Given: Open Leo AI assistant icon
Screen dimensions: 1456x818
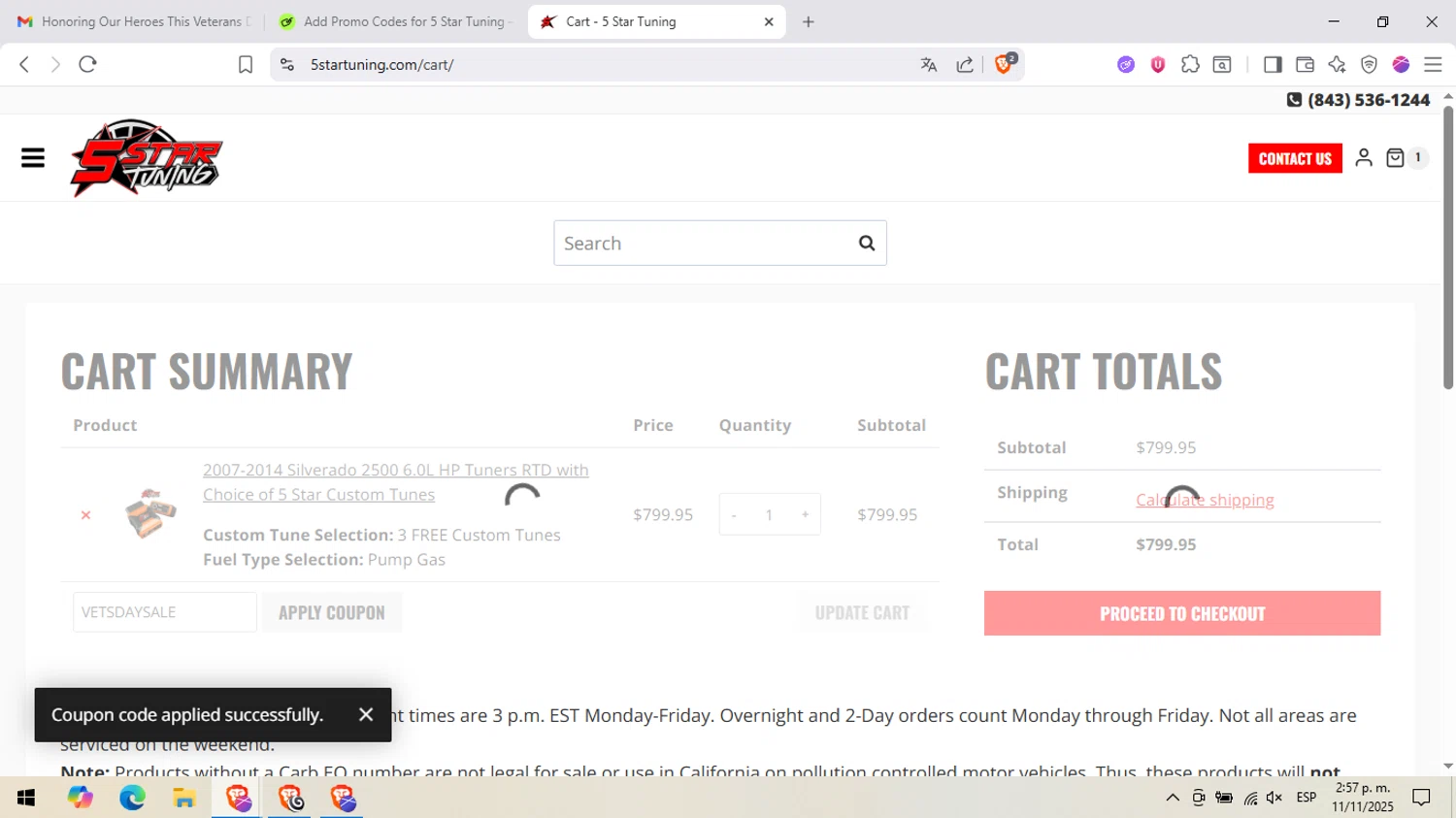Looking at the screenshot, I should point(1337,64).
